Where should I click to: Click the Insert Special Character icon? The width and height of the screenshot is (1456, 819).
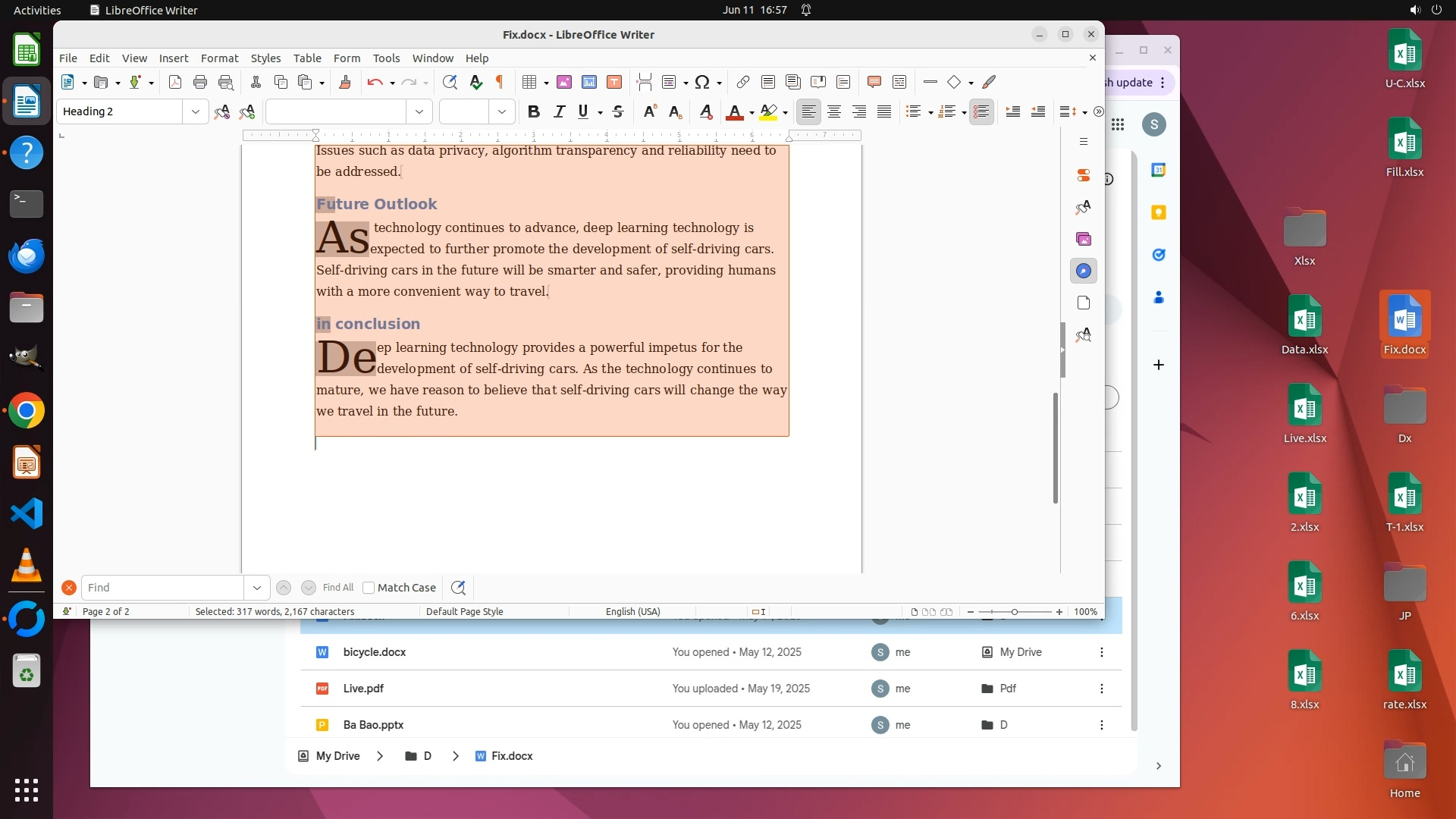click(x=702, y=82)
